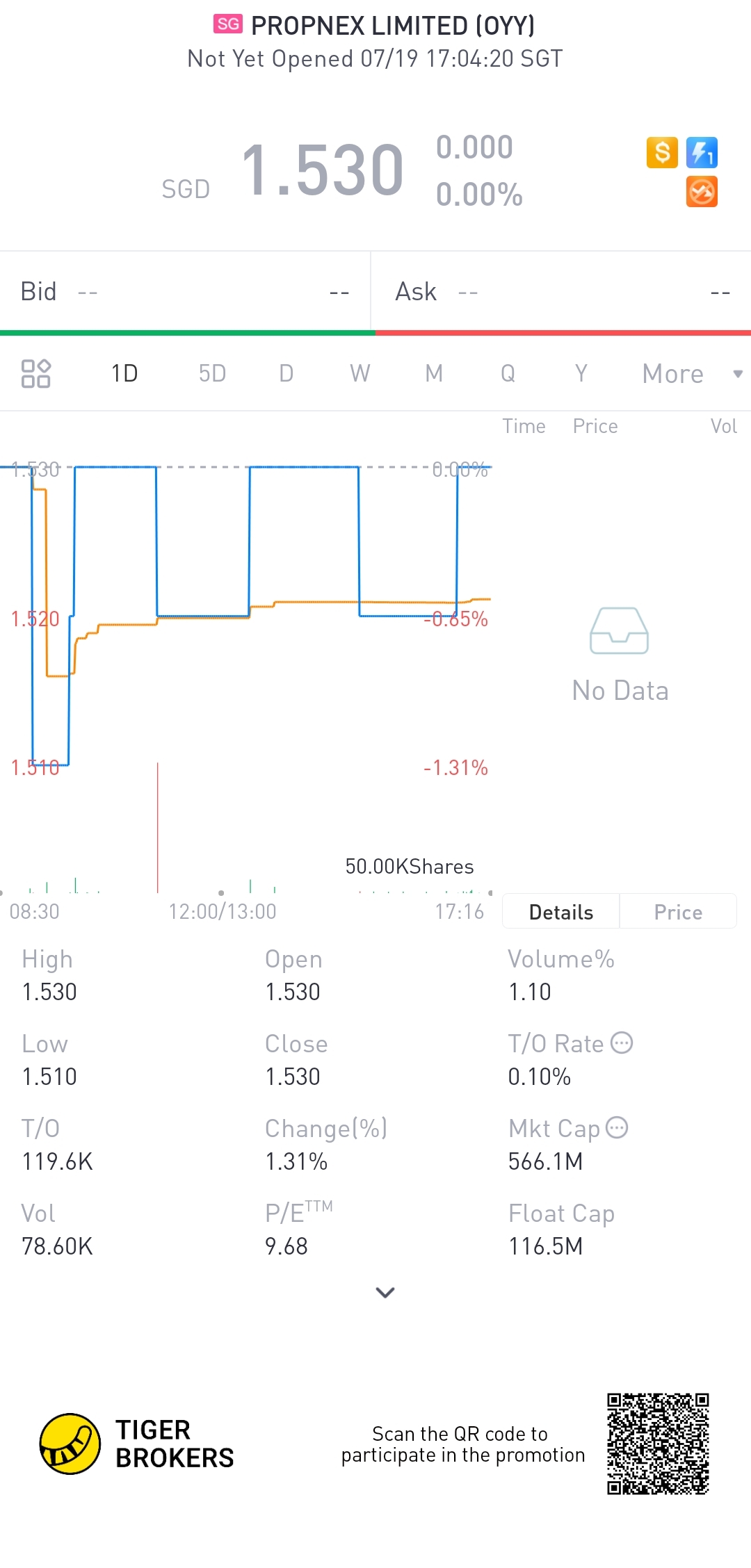Tap the yellow dollar sign icon
Image resolution: width=751 pixels, height=1568 pixels.
click(662, 152)
